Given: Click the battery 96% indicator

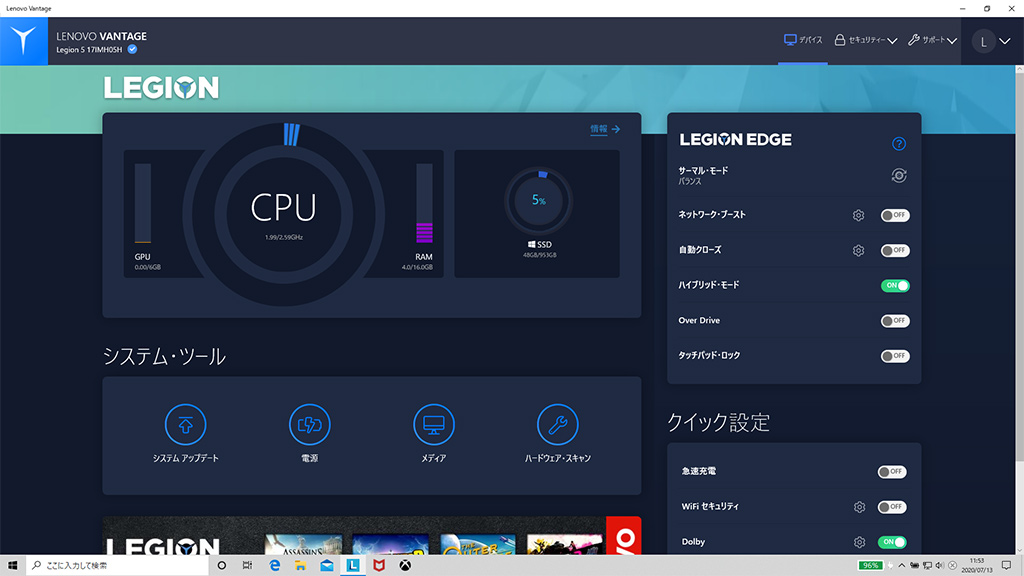Looking at the screenshot, I should pos(870,566).
